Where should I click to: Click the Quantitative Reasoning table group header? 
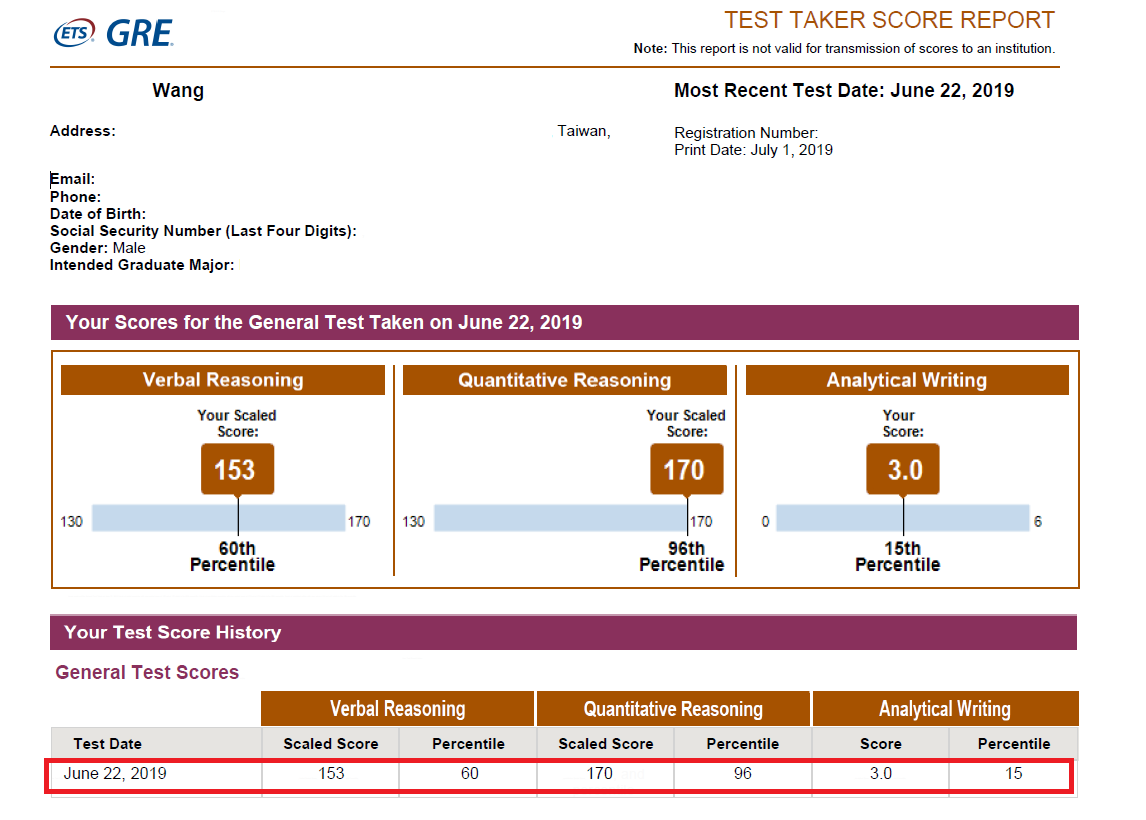click(673, 708)
